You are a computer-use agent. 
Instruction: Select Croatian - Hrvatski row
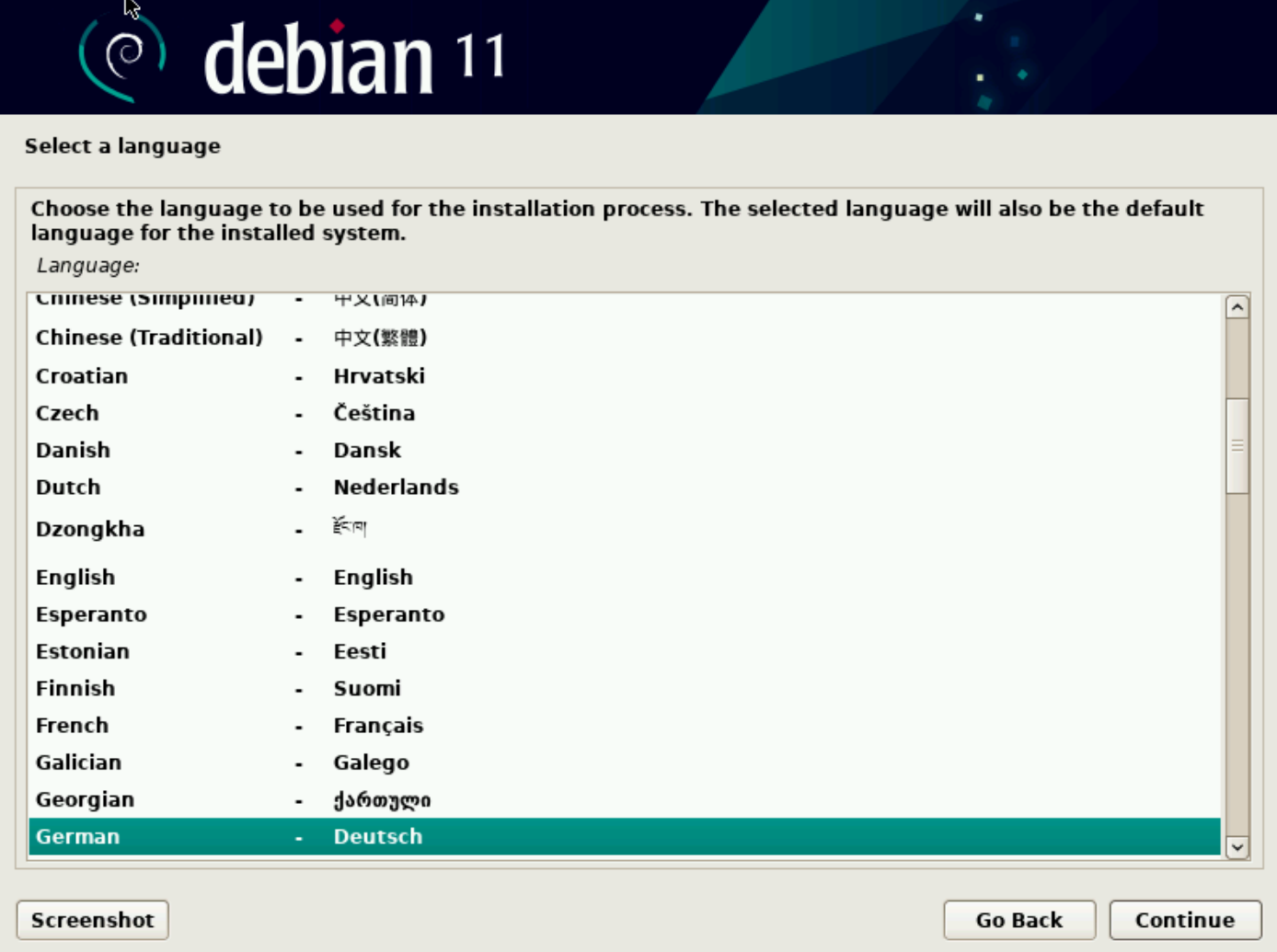point(625,376)
